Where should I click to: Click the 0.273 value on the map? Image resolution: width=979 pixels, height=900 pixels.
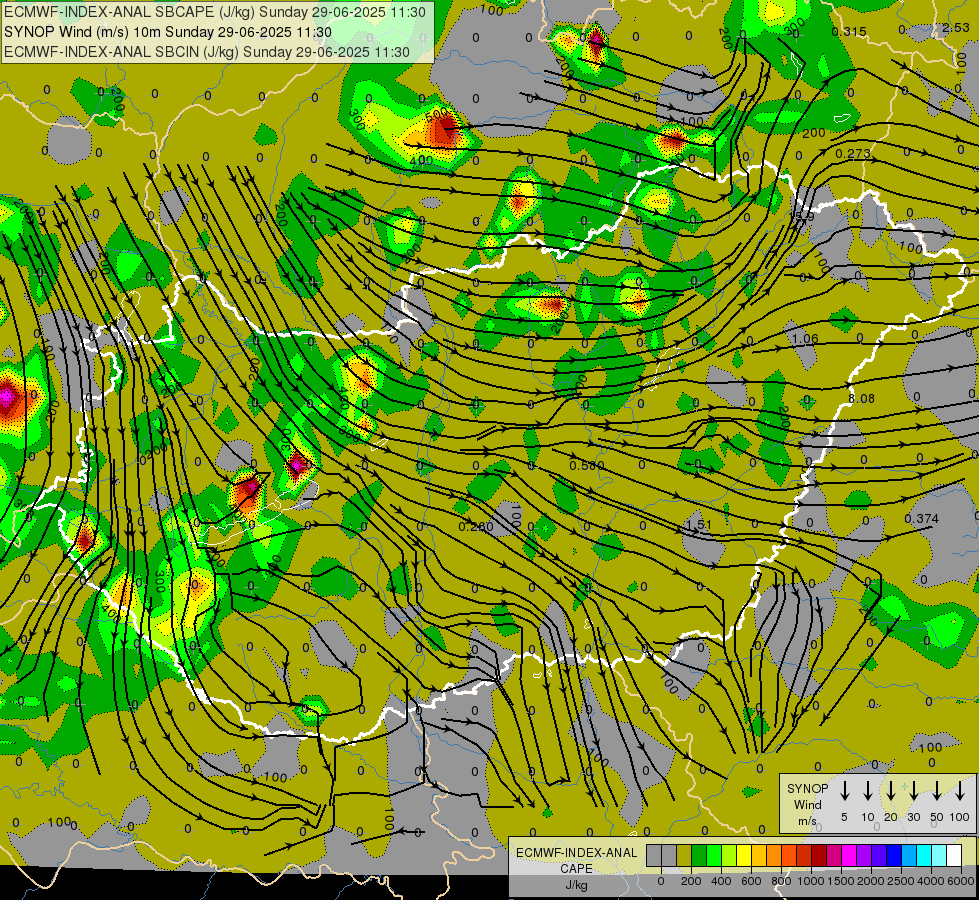click(x=853, y=153)
